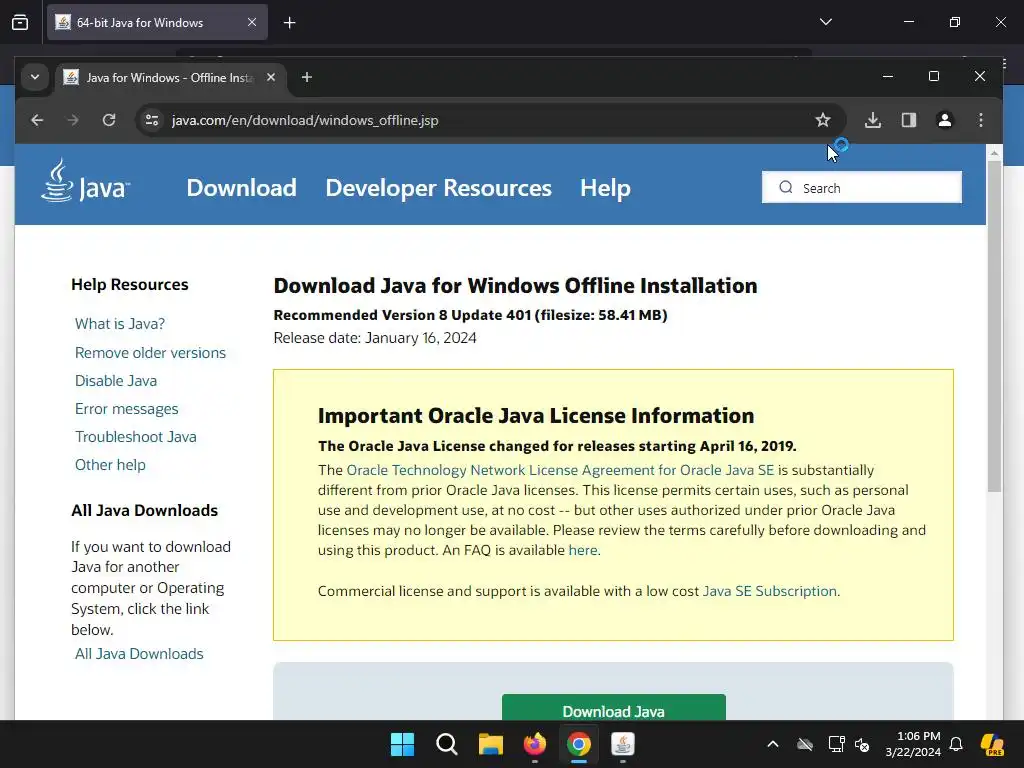Click the green Download Java button

click(614, 709)
